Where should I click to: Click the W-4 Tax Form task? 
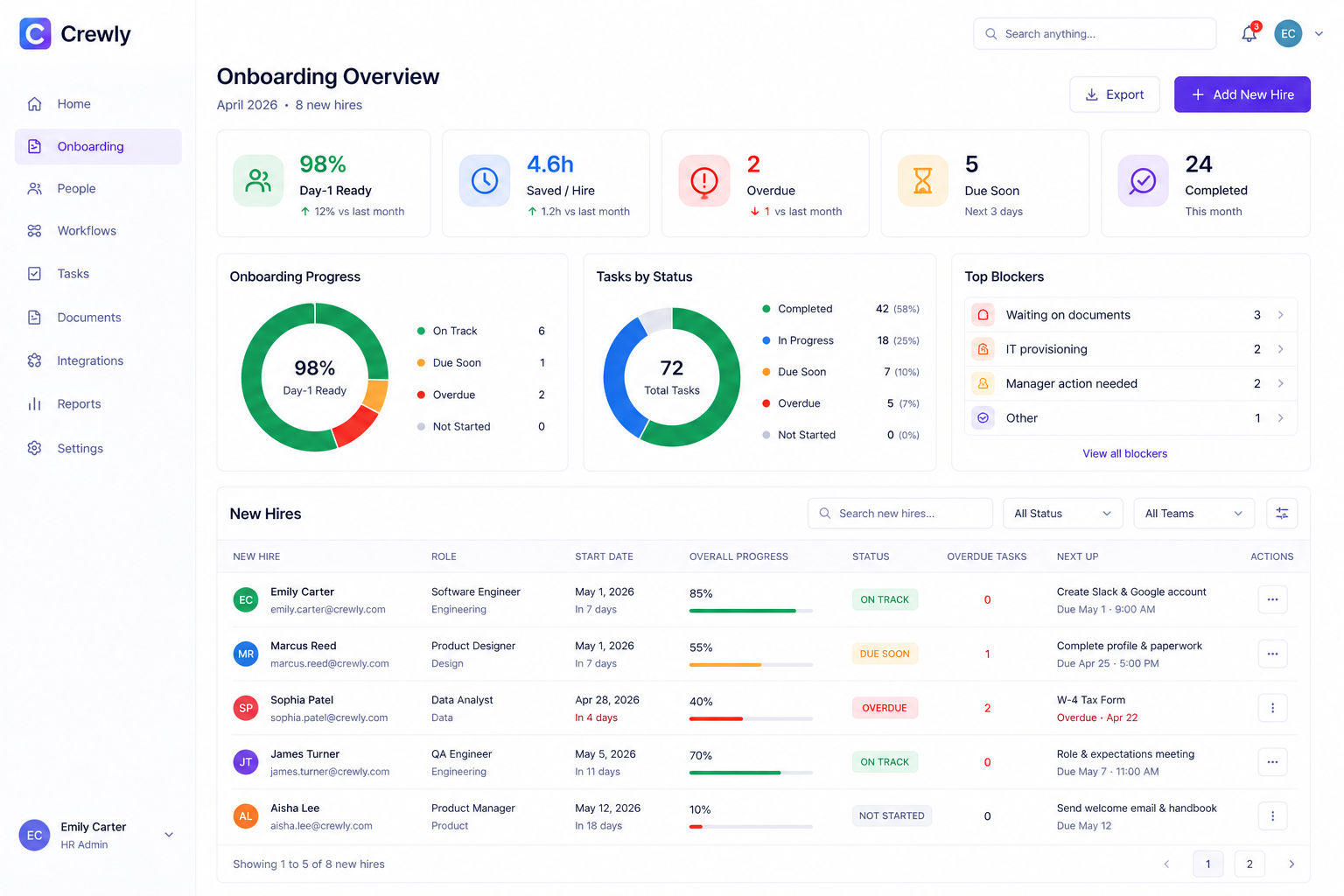1091,700
